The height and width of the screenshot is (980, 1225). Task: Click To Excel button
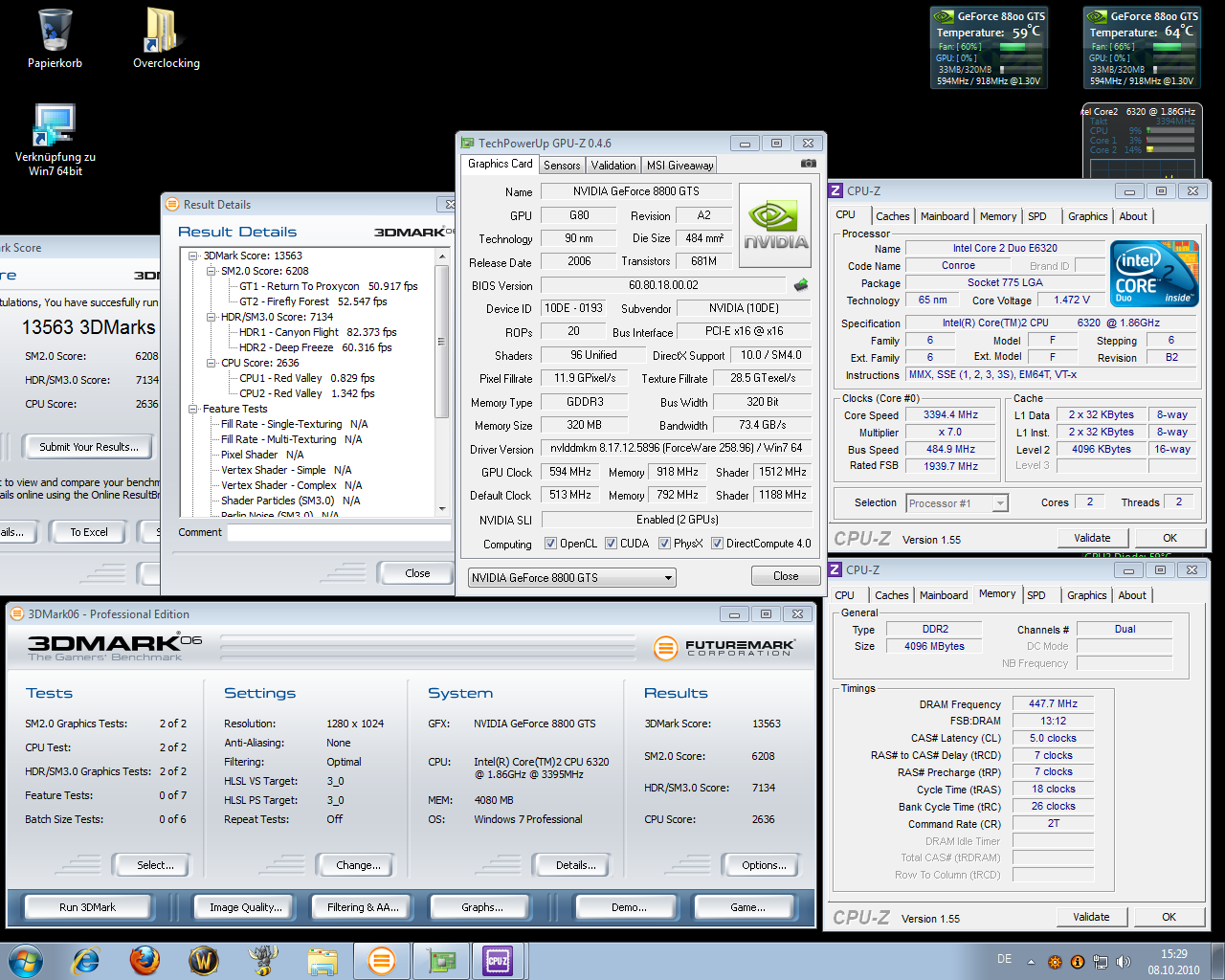89,532
